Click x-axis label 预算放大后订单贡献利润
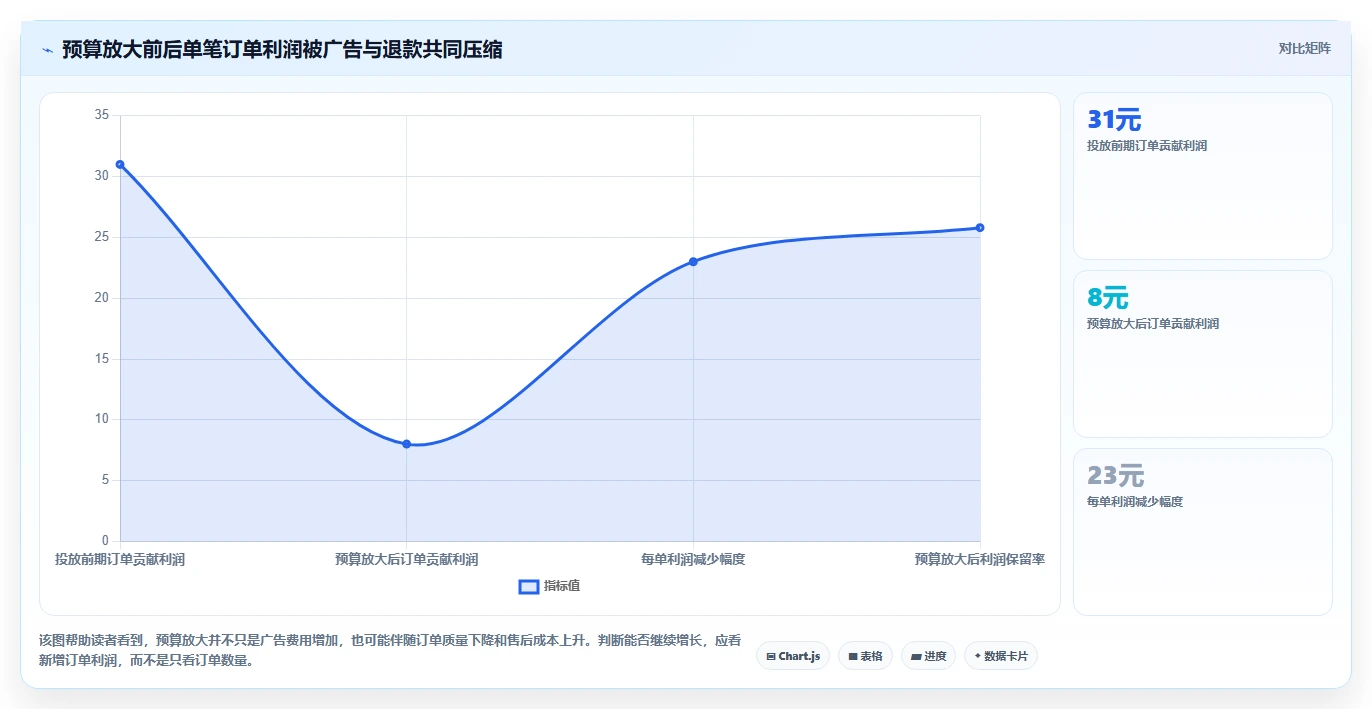This screenshot has width=1372, height=709. 406,559
